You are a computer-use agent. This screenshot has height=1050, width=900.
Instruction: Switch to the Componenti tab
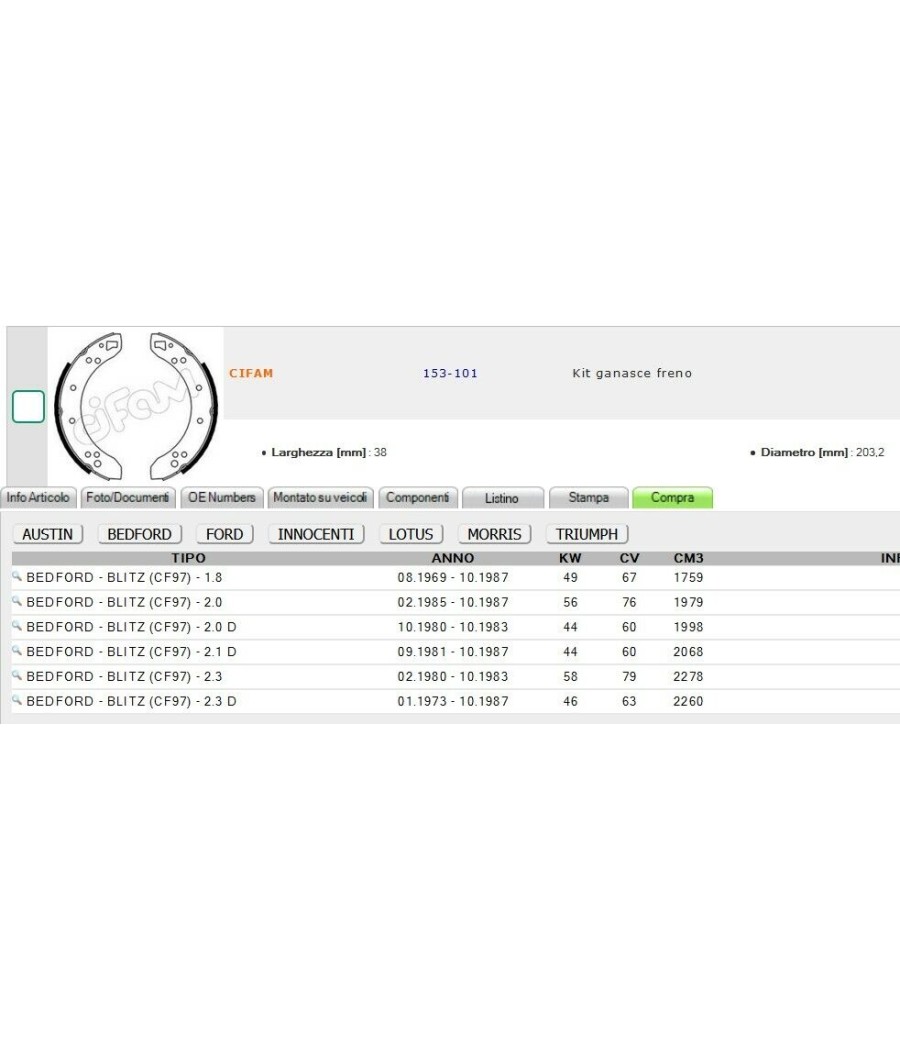point(418,498)
